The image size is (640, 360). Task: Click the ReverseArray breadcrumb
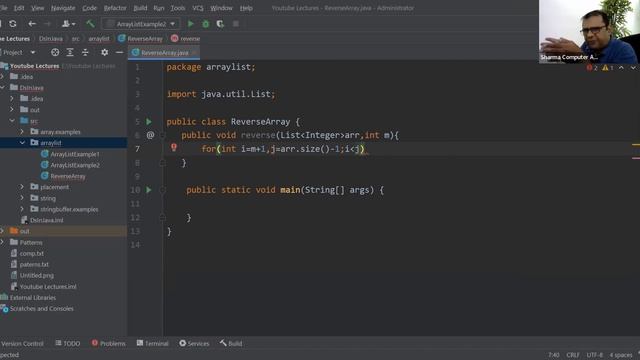click(x=140, y=38)
